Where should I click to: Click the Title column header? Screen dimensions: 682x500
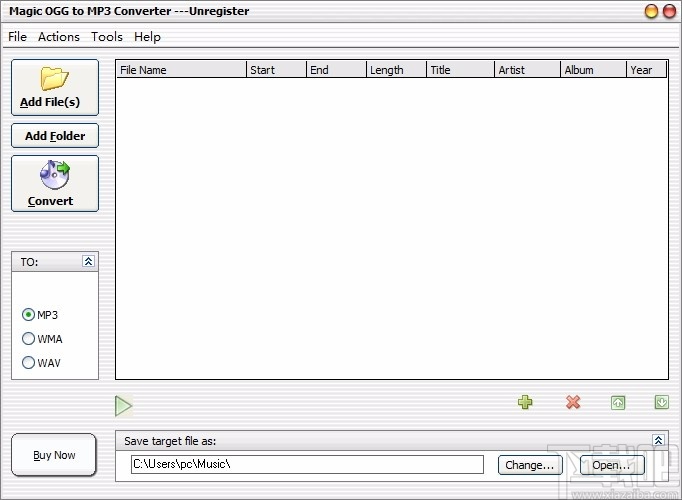461,70
